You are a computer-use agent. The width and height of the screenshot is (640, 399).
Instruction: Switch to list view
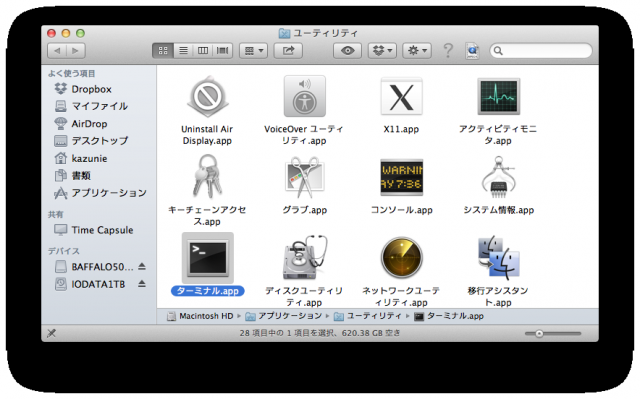coord(183,51)
